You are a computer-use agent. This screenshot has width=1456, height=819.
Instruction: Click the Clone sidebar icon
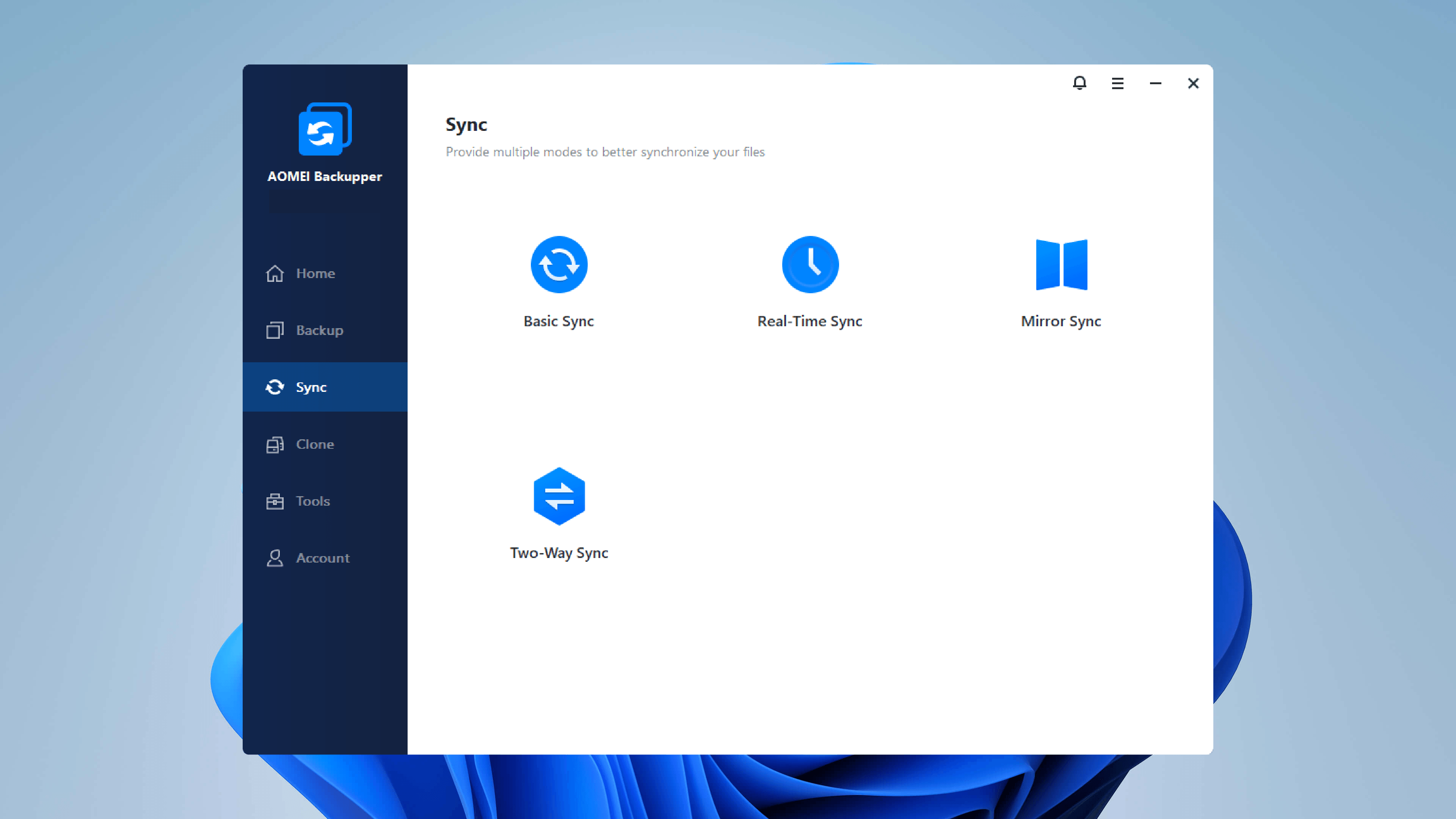275,445
